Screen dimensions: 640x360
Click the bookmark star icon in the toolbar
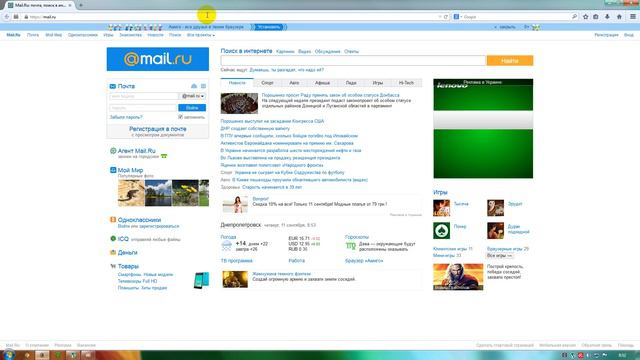click(586, 17)
